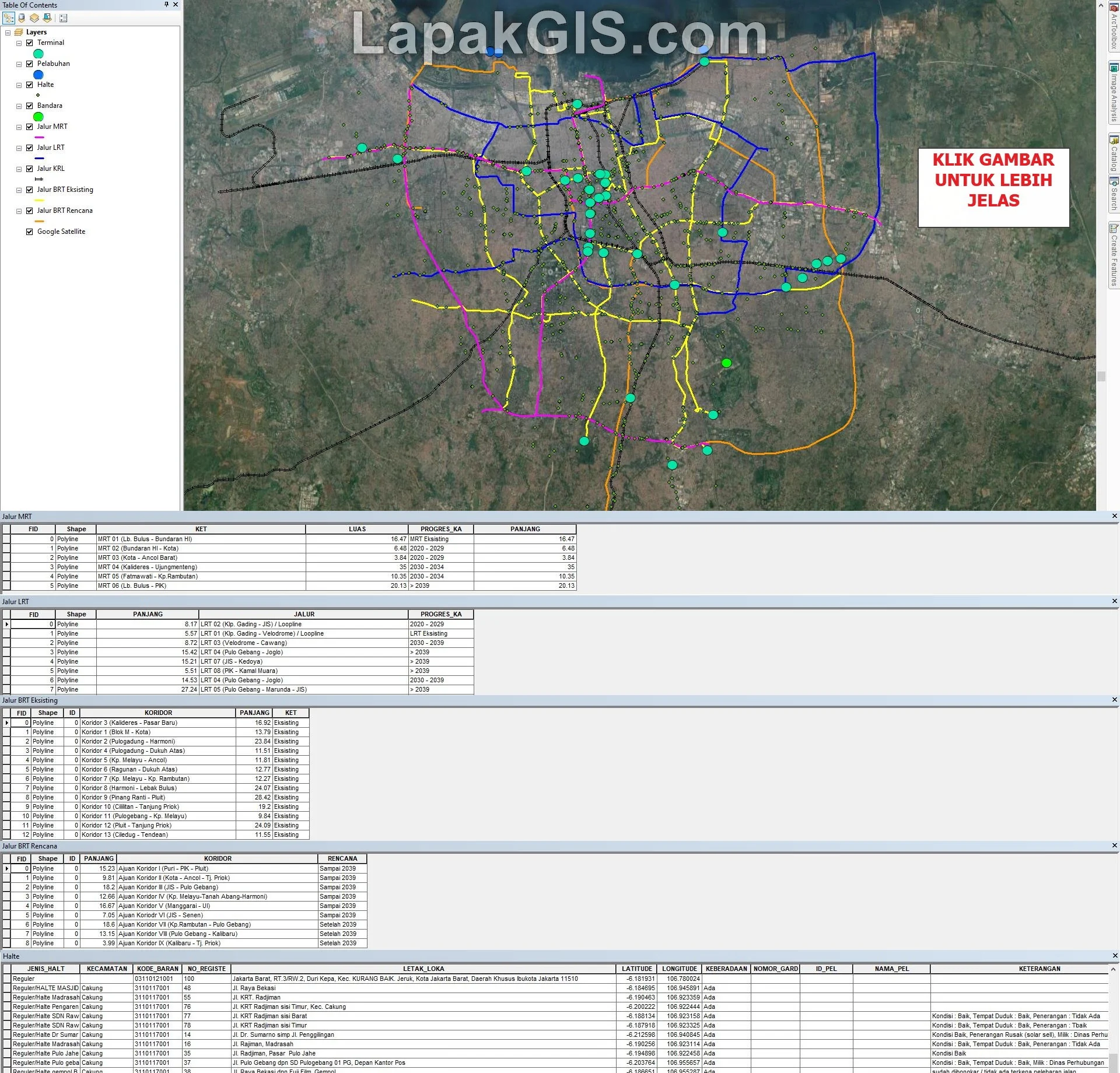Collapse the Pelabuhan layer legend
This screenshot has width=1120, height=1073.
coord(19,64)
